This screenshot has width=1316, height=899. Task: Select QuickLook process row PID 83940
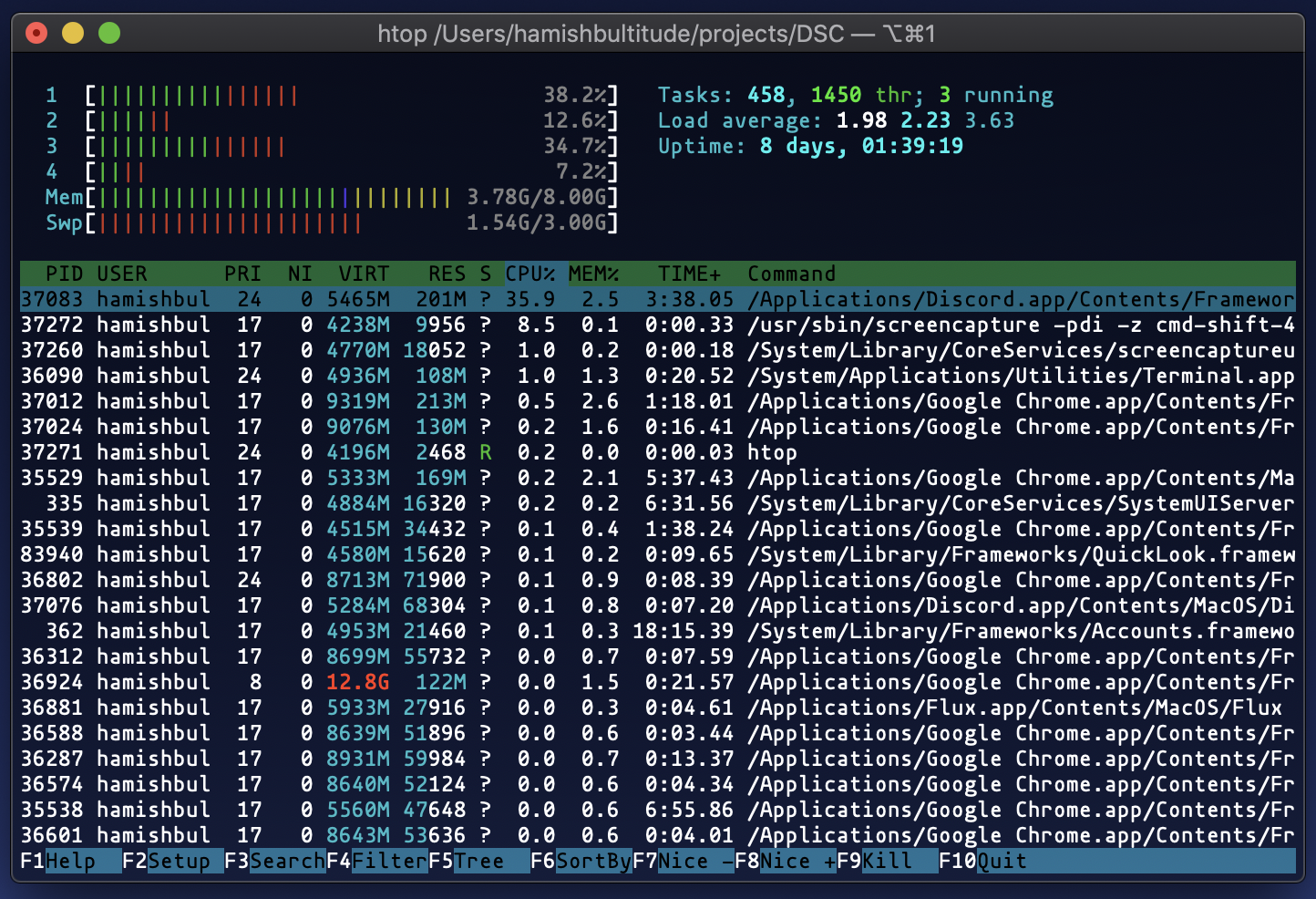pyautogui.click(x=657, y=554)
